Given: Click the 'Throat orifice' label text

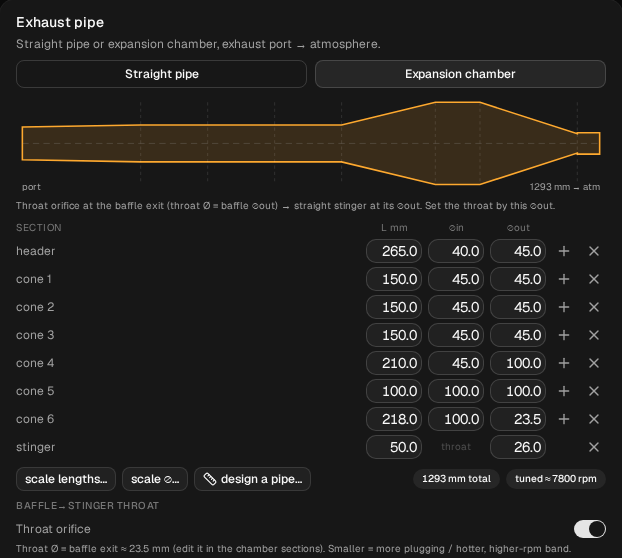Looking at the screenshot, I should coord(53,529).
